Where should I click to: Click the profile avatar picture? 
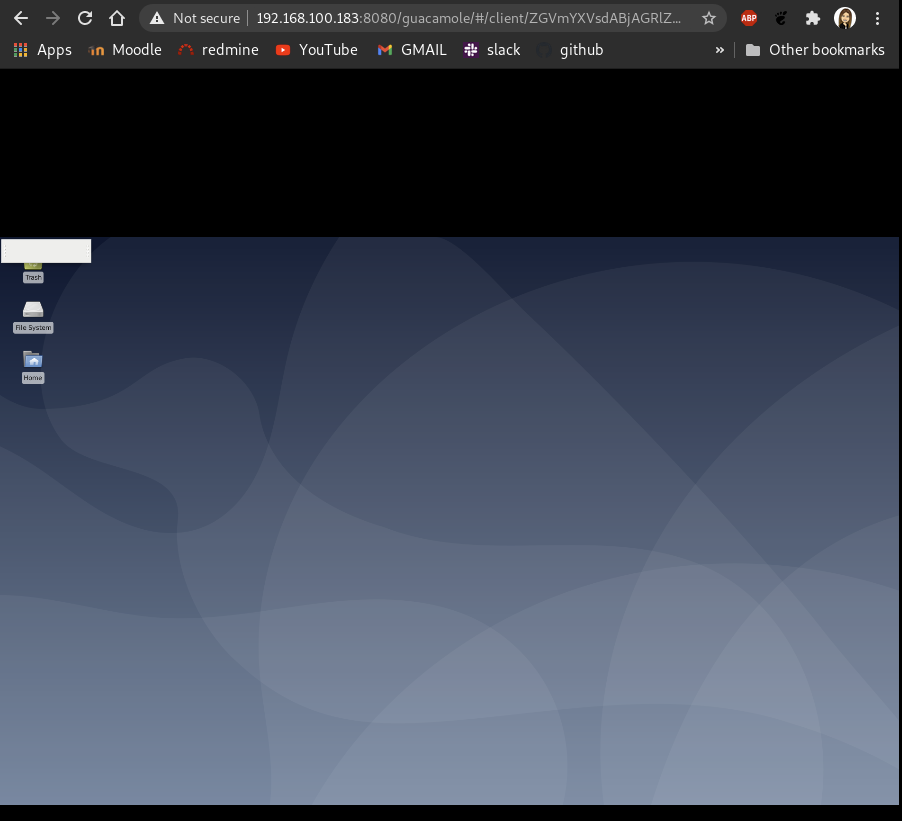pyautogui.click(x=845, y=18)
